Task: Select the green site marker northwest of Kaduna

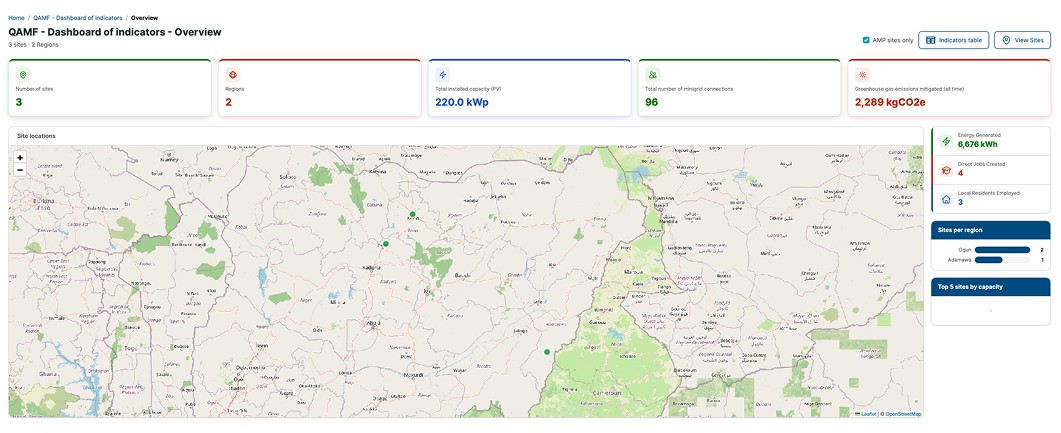Action: coord(386,244)
